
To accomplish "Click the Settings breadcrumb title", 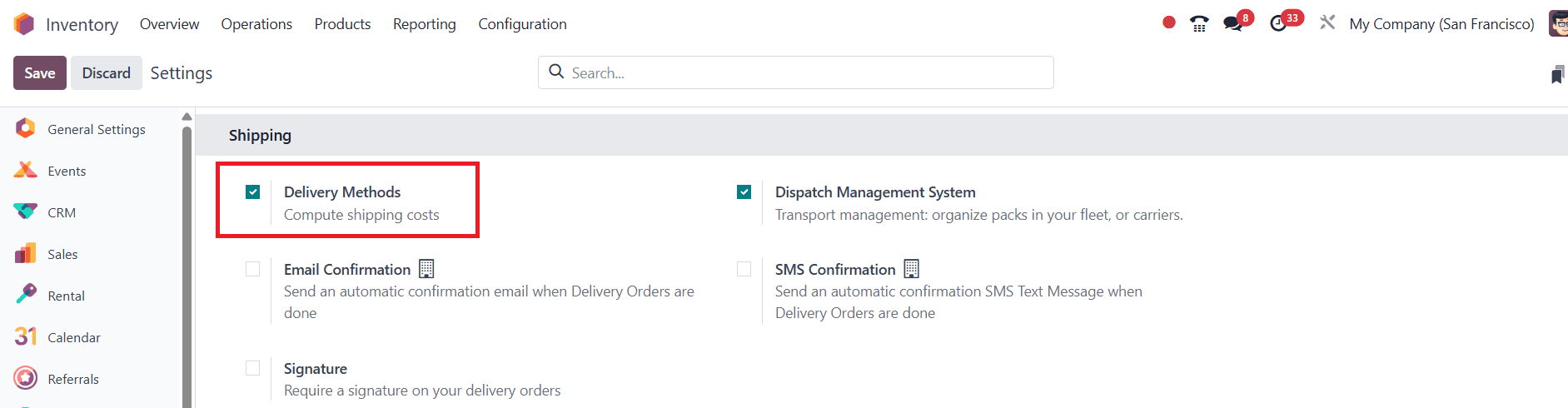I will (x=182, y=73).
